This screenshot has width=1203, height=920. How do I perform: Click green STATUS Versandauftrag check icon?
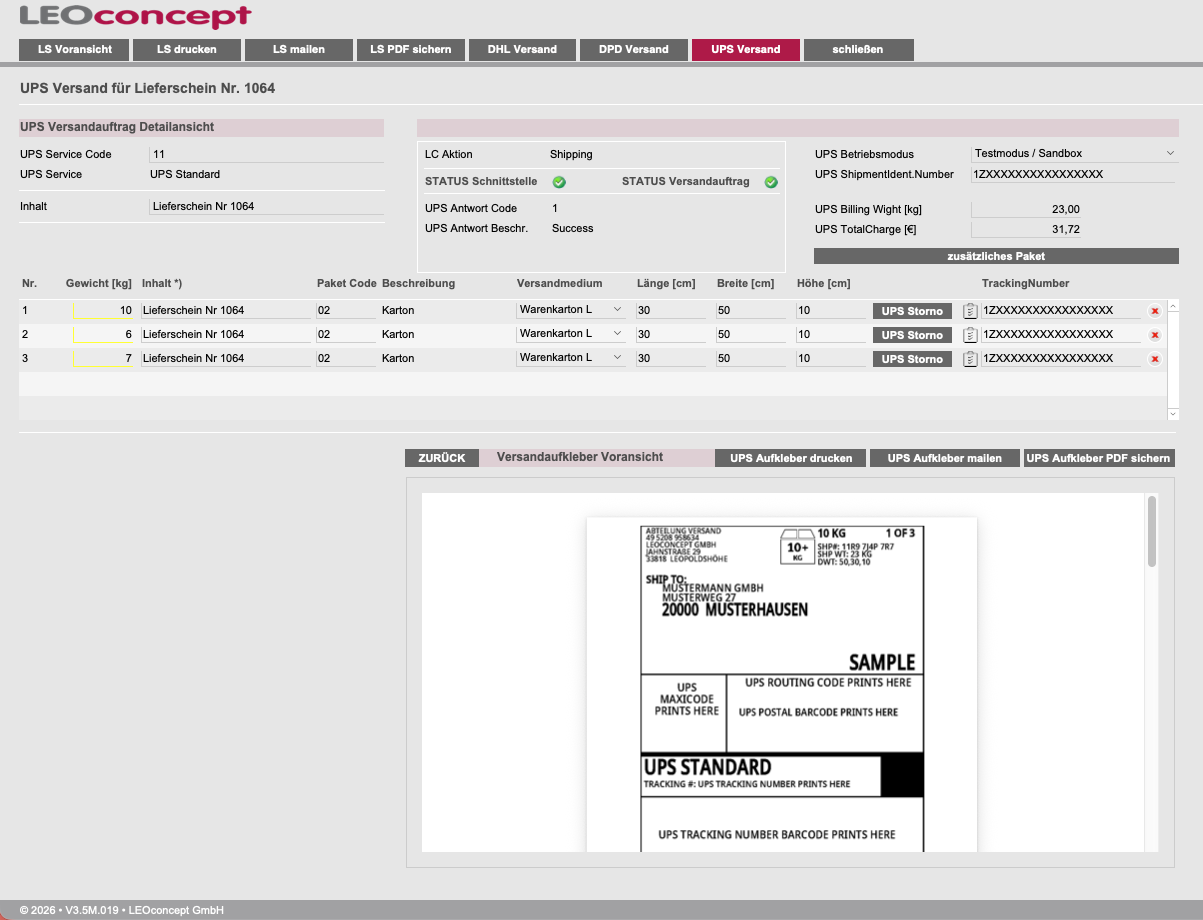(x=771, y=182)
